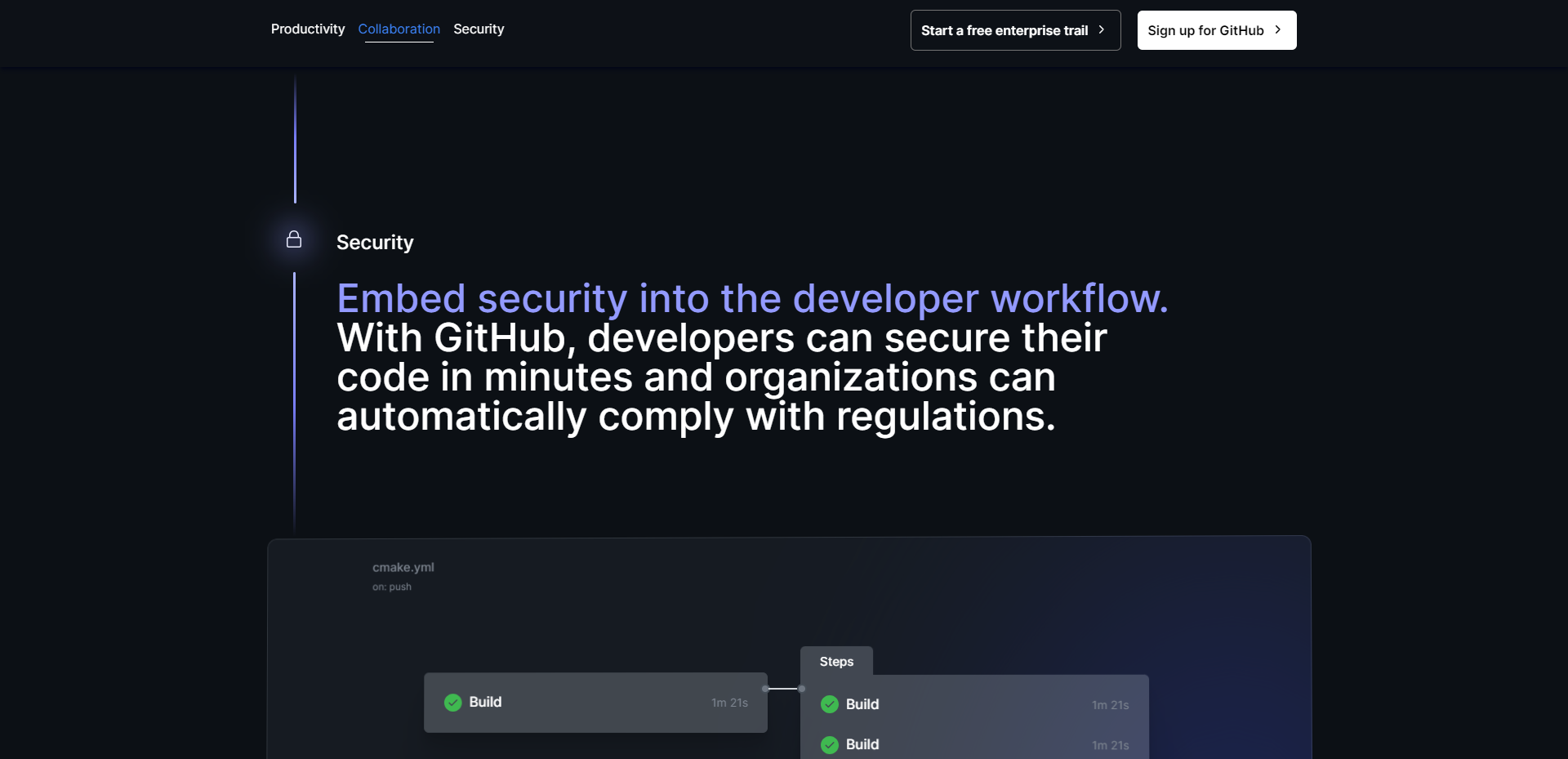Select the Collaboration nav tab
The image size is (1568, 759).
click(x=399, y=29)
